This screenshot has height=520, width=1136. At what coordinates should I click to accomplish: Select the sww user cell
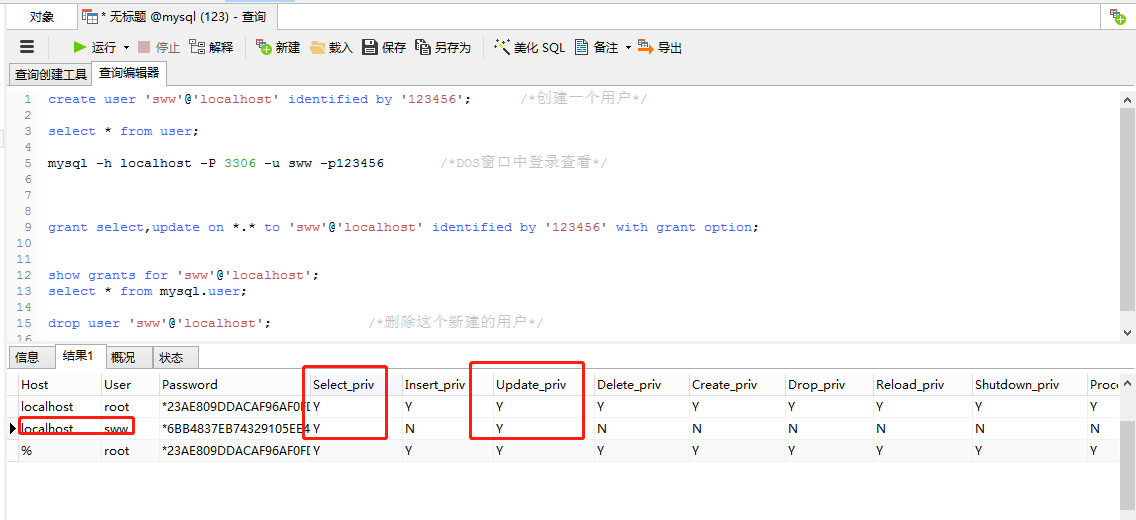(x=130, y=429)
